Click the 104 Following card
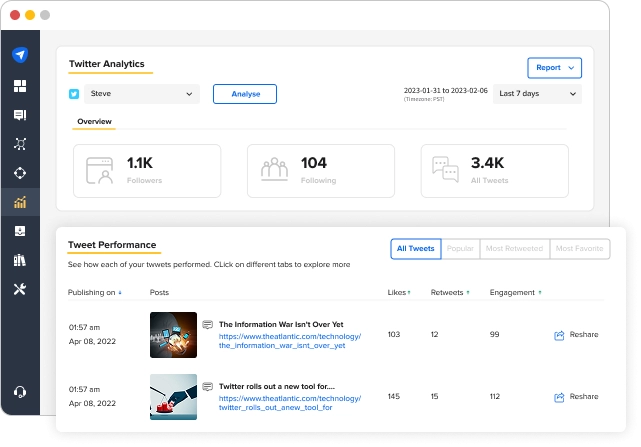Image resolution: width=641 pixels, height=447 pixels. tap(321, 171)
